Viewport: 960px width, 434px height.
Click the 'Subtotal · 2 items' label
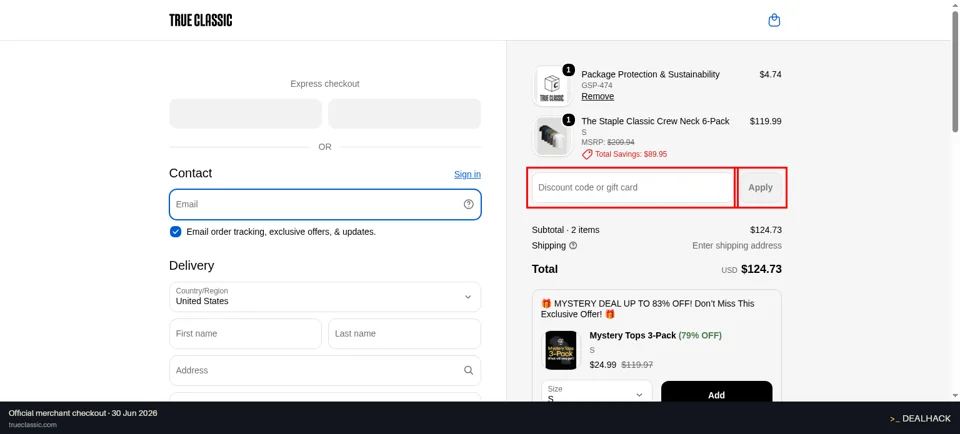(566, 230)
